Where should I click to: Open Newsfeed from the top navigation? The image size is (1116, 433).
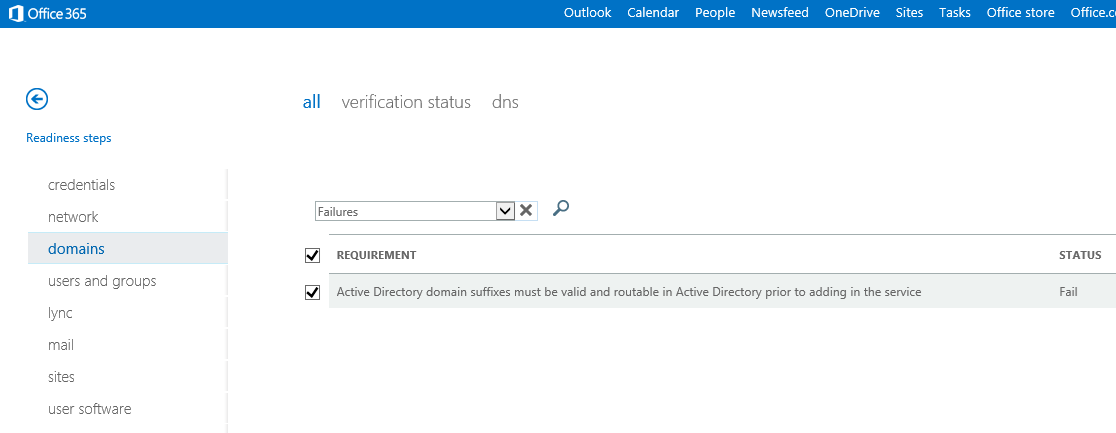pyautogui.click(x=779, y=13)
